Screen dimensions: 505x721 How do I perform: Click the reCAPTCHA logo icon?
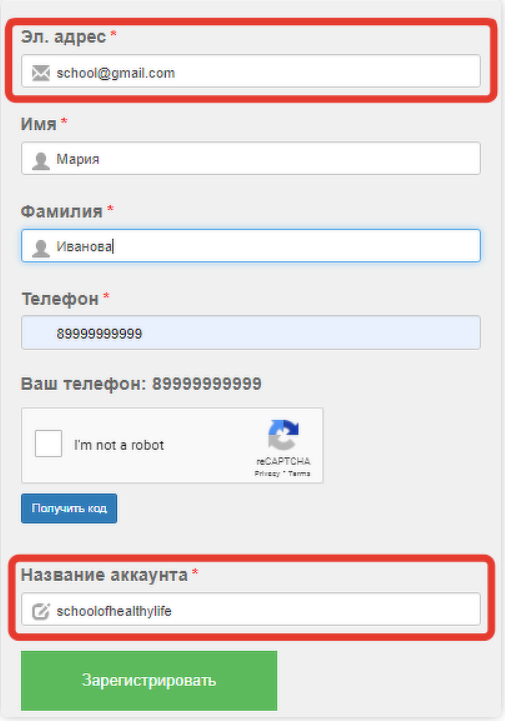[283, 435]
